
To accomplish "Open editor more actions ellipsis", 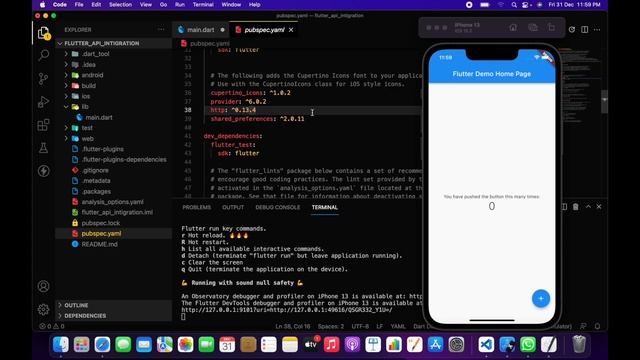I will (x=597, y=29).
